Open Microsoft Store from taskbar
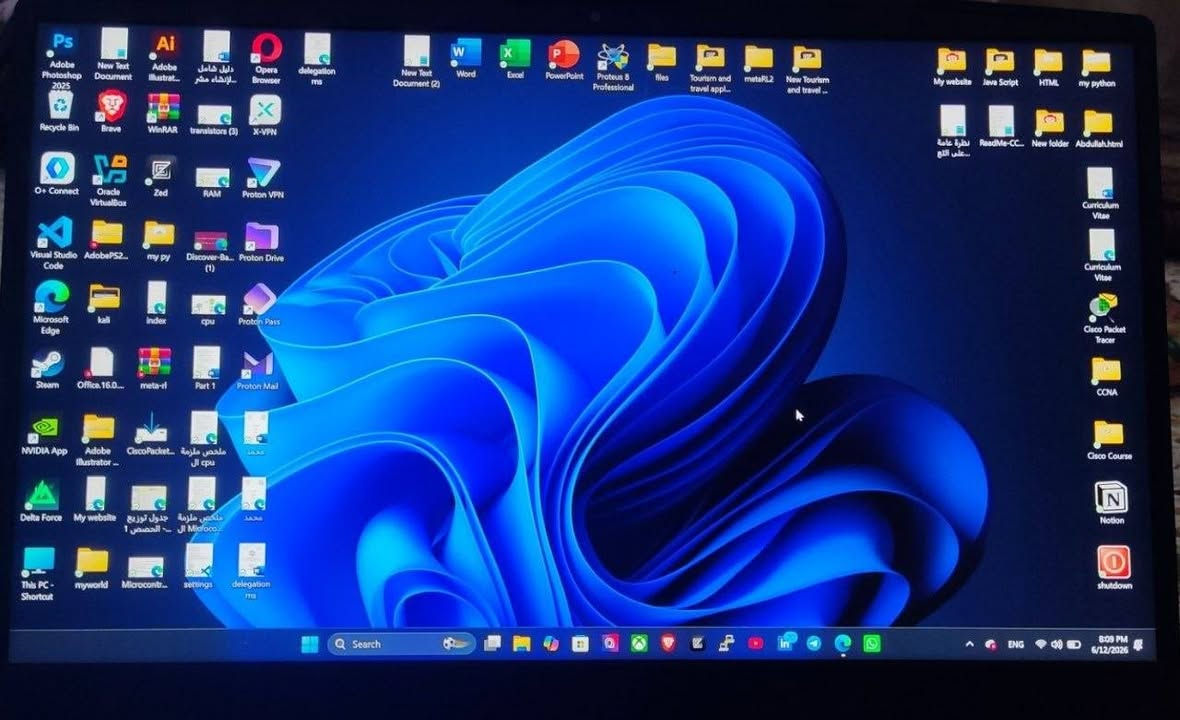The width and height of the screenshot is (1180, 720). click(x=579, y=644)
